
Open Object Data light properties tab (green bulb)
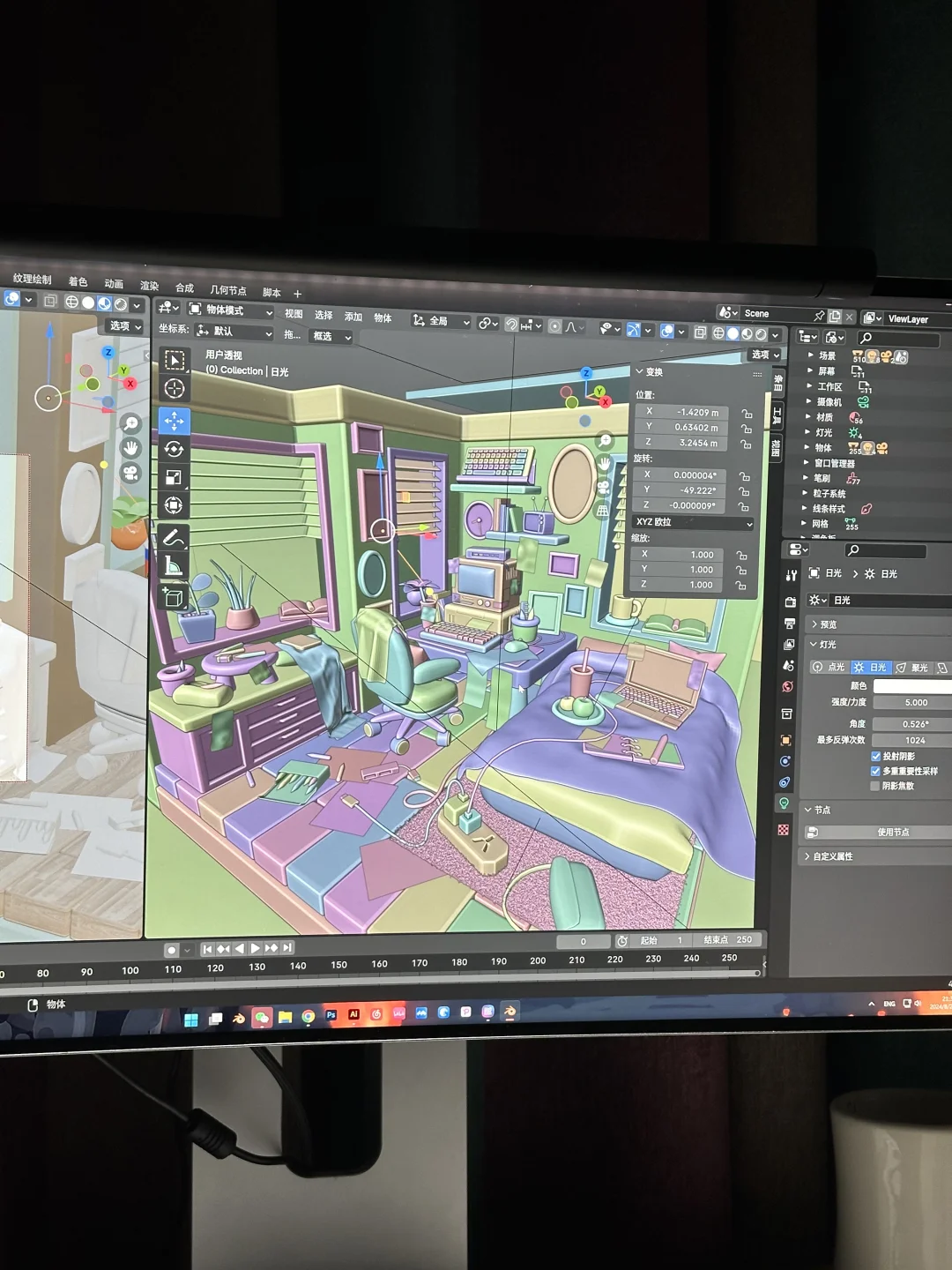pyautogui.click(x=784, y=803)
